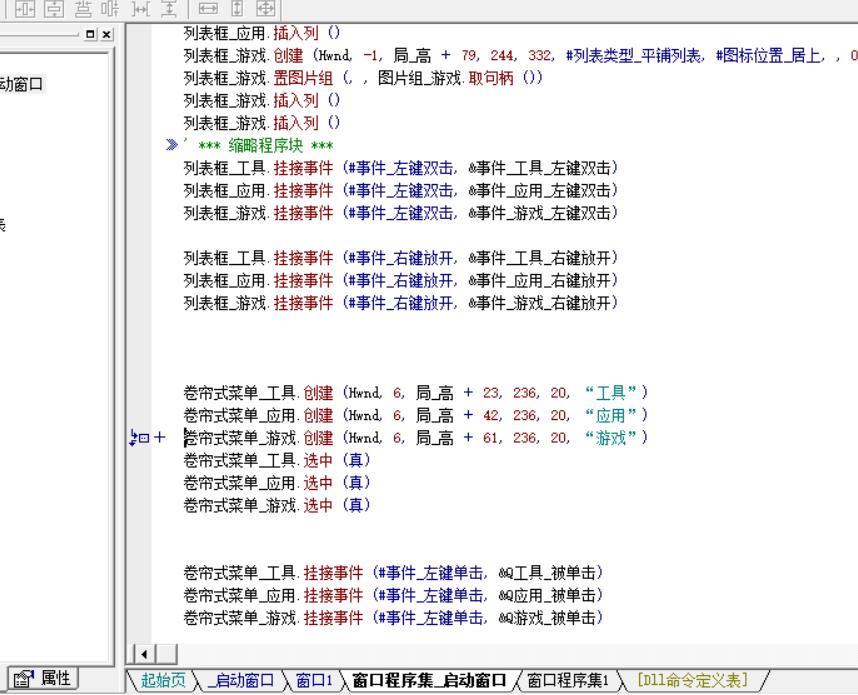Switch to the _启动窗口 tab
Screen dimensions: 858x695
point(241,680)
